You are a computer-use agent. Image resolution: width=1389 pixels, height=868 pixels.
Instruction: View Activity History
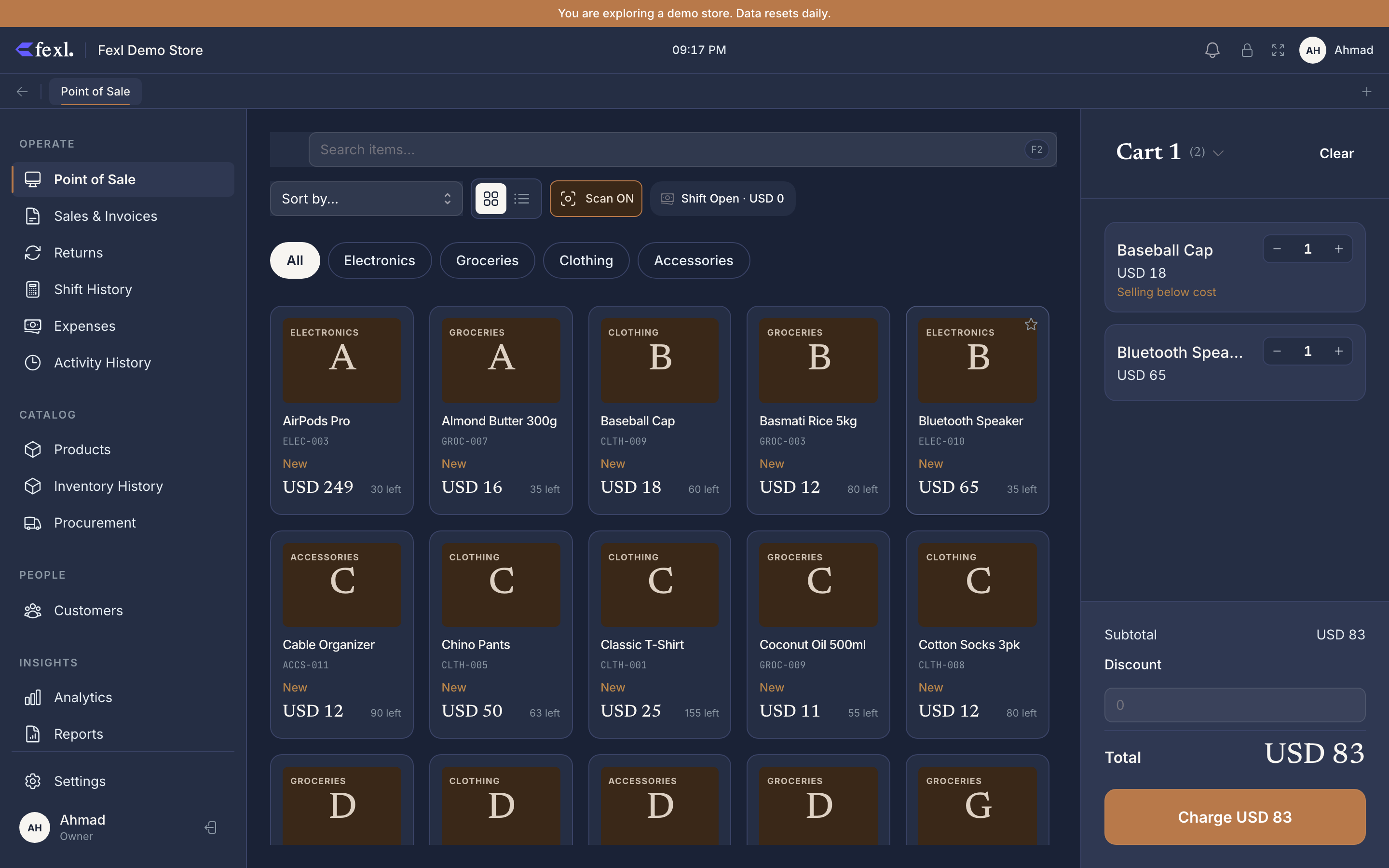click(x=123, y=363)
